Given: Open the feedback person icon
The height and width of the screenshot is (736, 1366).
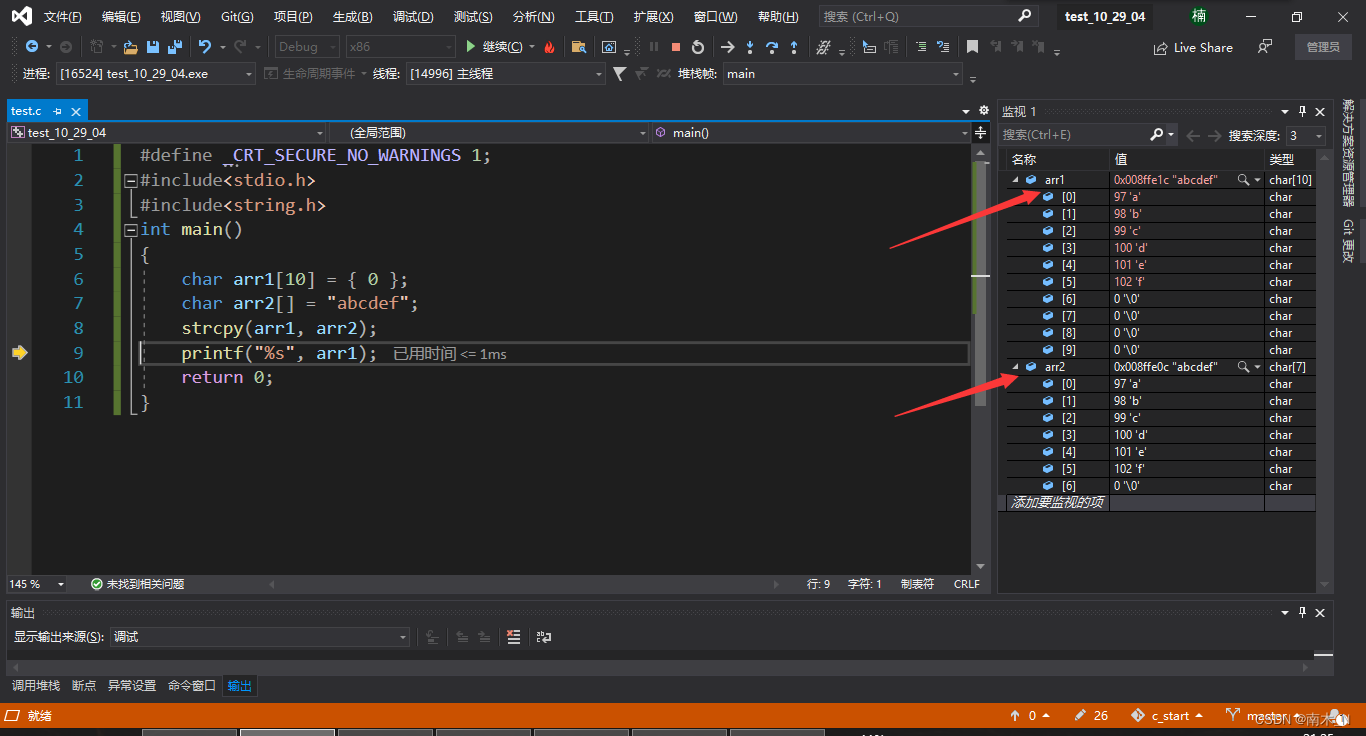Looking at the screenshot, I should (1265, 47).
